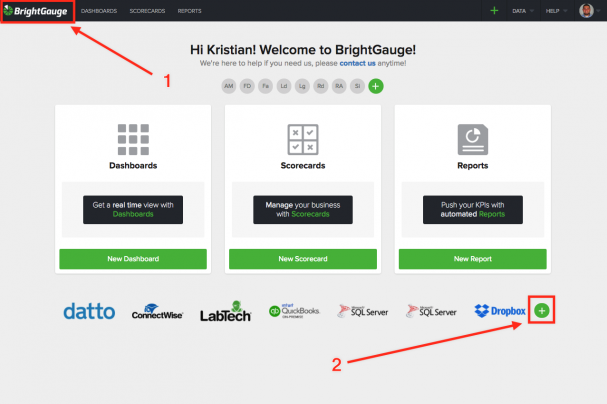Click the Scorecards checklist icon
The height and width of the screenshot is (404, 607).
tap(303, 138)
